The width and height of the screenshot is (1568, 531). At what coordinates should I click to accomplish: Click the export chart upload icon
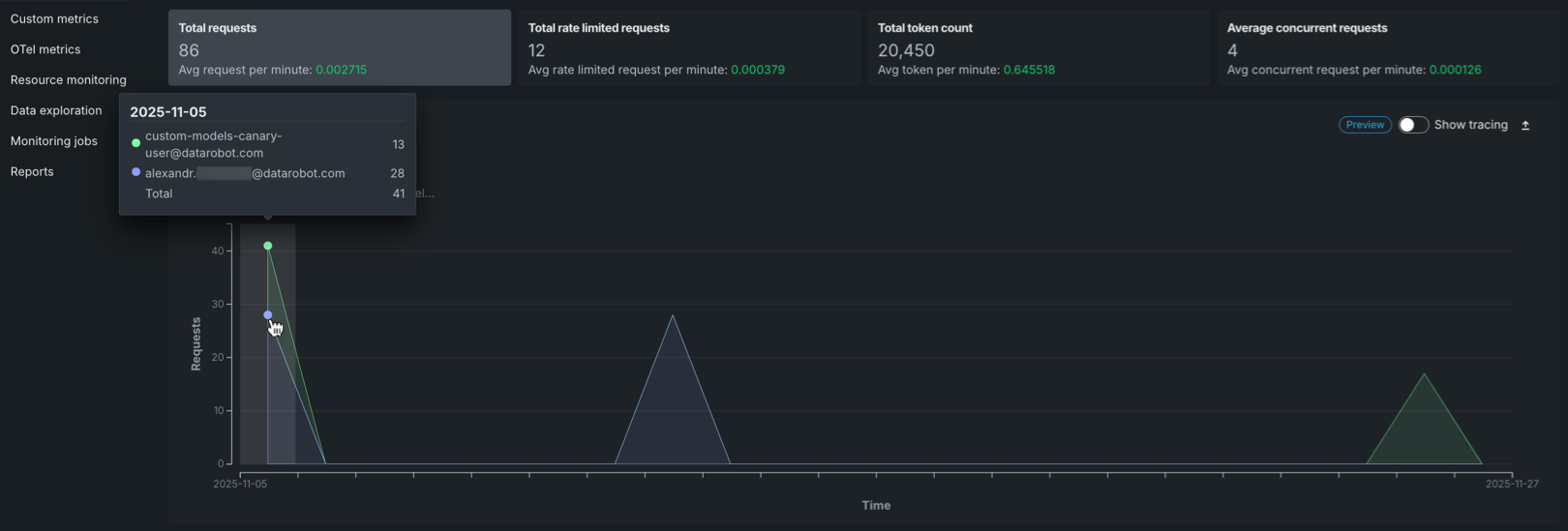(1525, 126)
